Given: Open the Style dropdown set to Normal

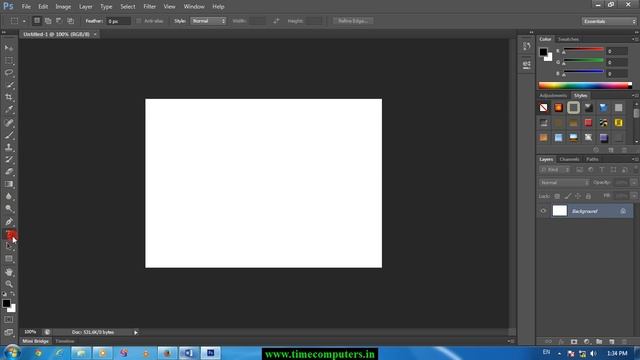Looking at the screenshot, I should pyautogui.click(x=208, y=21).
